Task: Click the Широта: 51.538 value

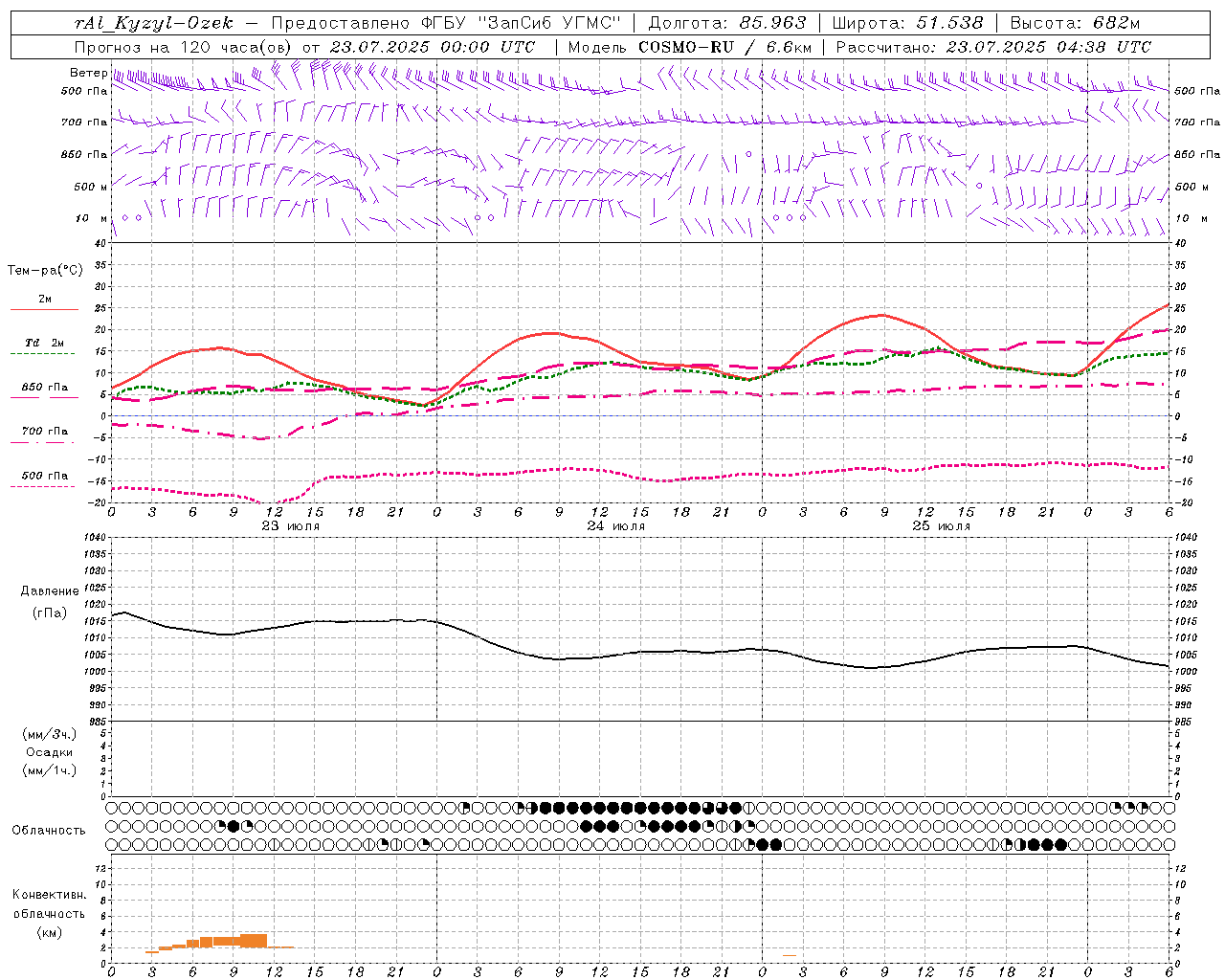Action: tap(909, 23)
